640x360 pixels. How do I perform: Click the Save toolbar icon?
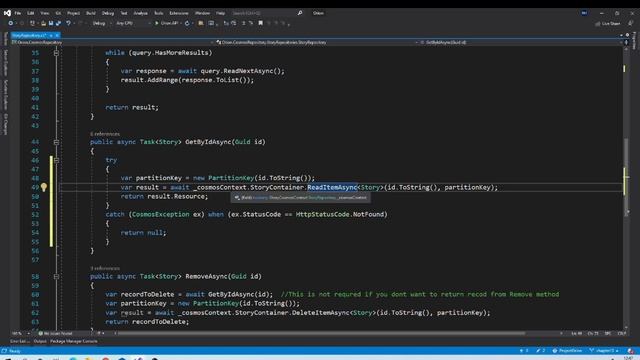coord(51,23)
